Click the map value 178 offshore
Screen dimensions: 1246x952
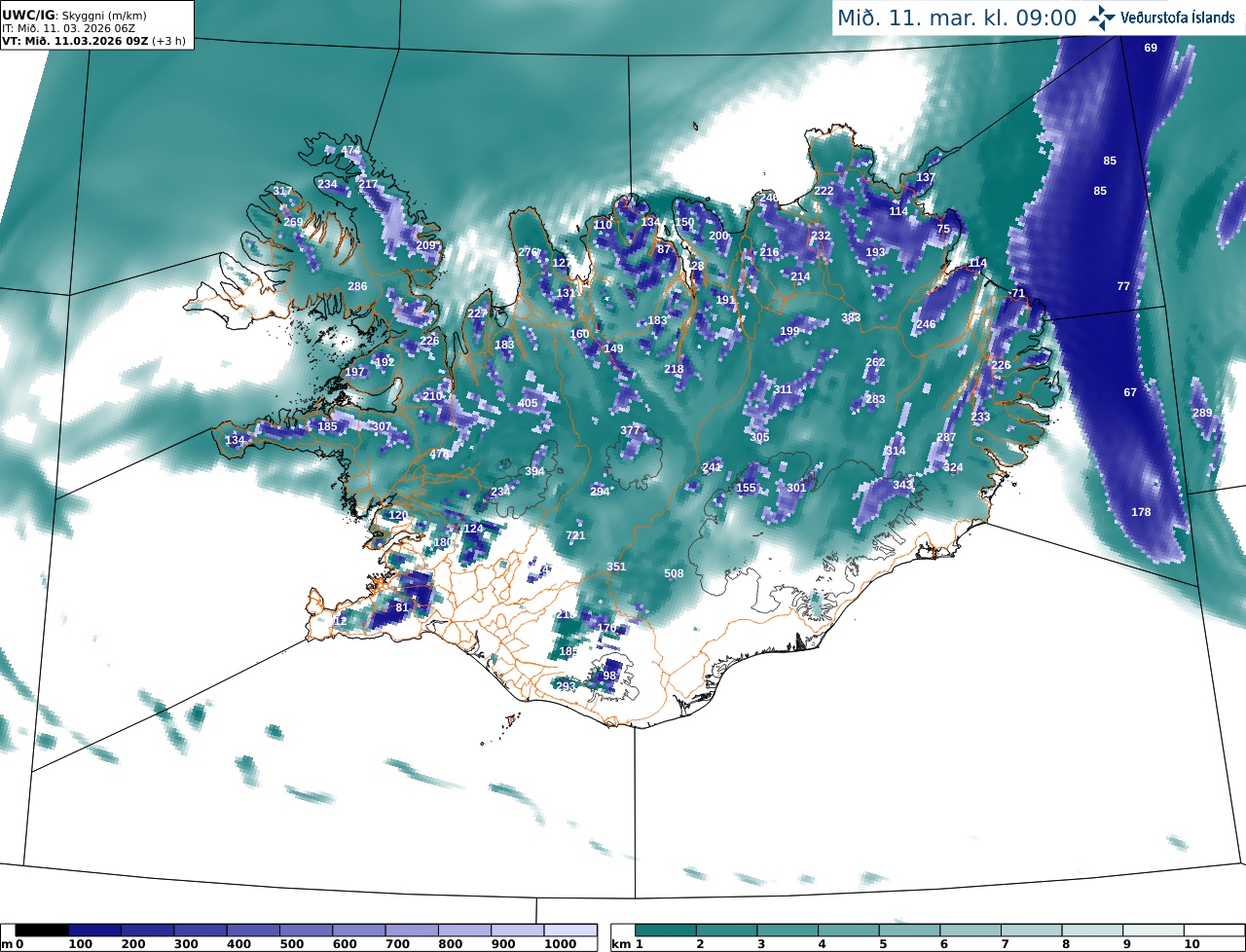point(1142,512)
